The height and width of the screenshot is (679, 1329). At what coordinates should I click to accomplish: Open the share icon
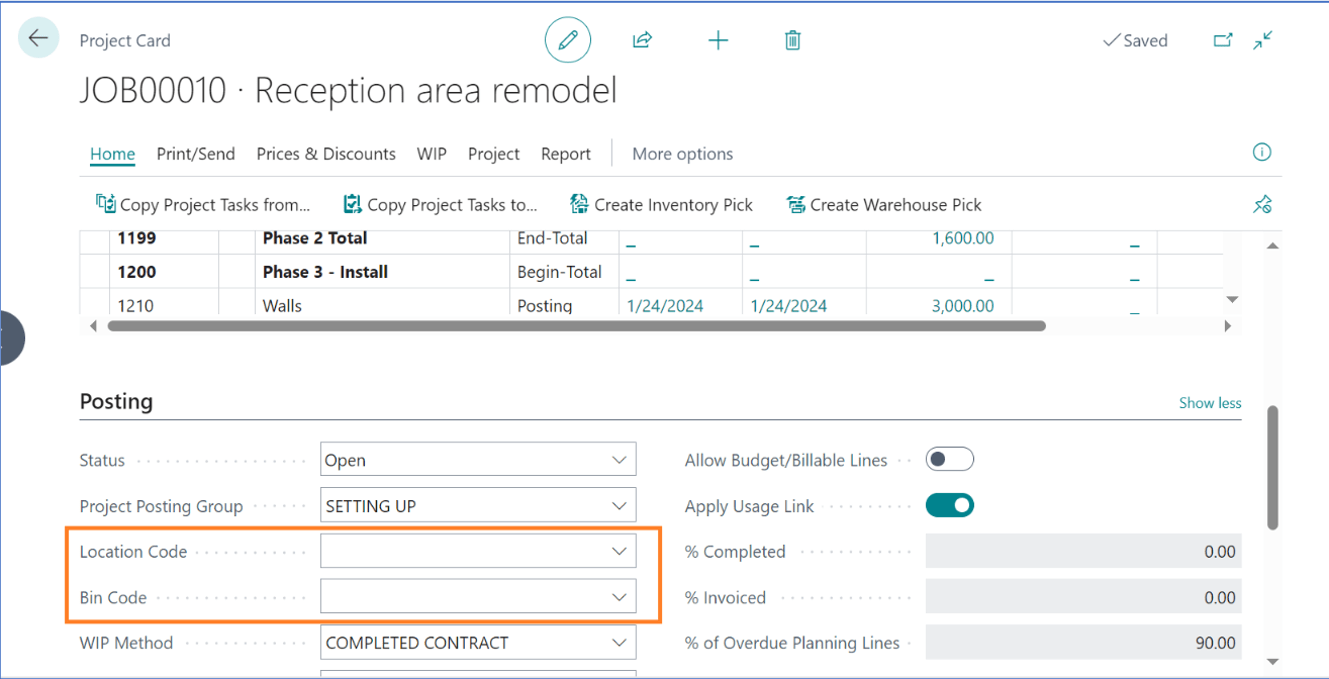coord(642,40)
